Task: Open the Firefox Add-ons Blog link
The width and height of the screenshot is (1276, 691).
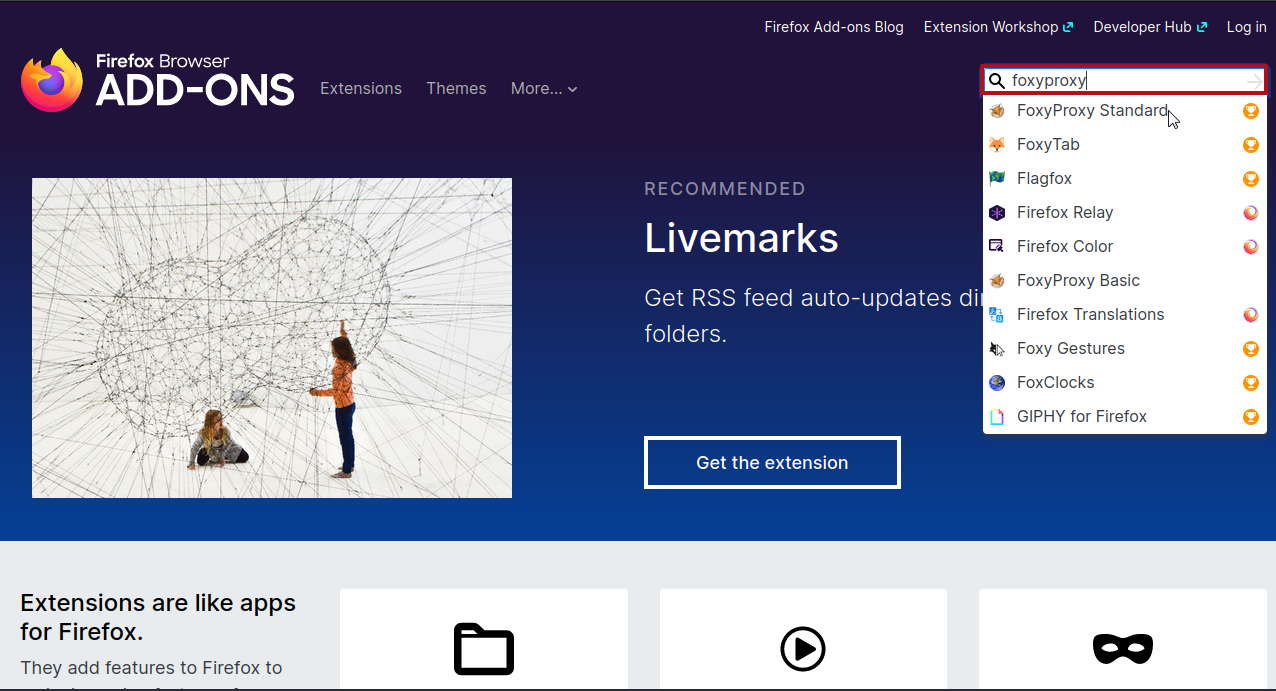Action: pyautogui.click(x=834, y=27)
